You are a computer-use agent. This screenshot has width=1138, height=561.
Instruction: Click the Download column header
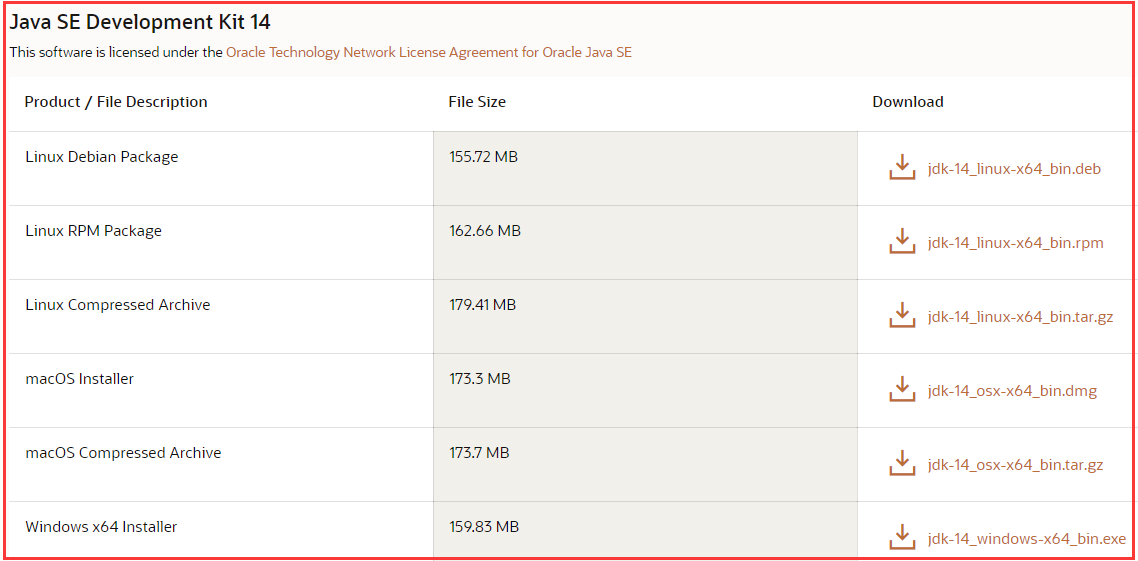click(x=908, y=102)
